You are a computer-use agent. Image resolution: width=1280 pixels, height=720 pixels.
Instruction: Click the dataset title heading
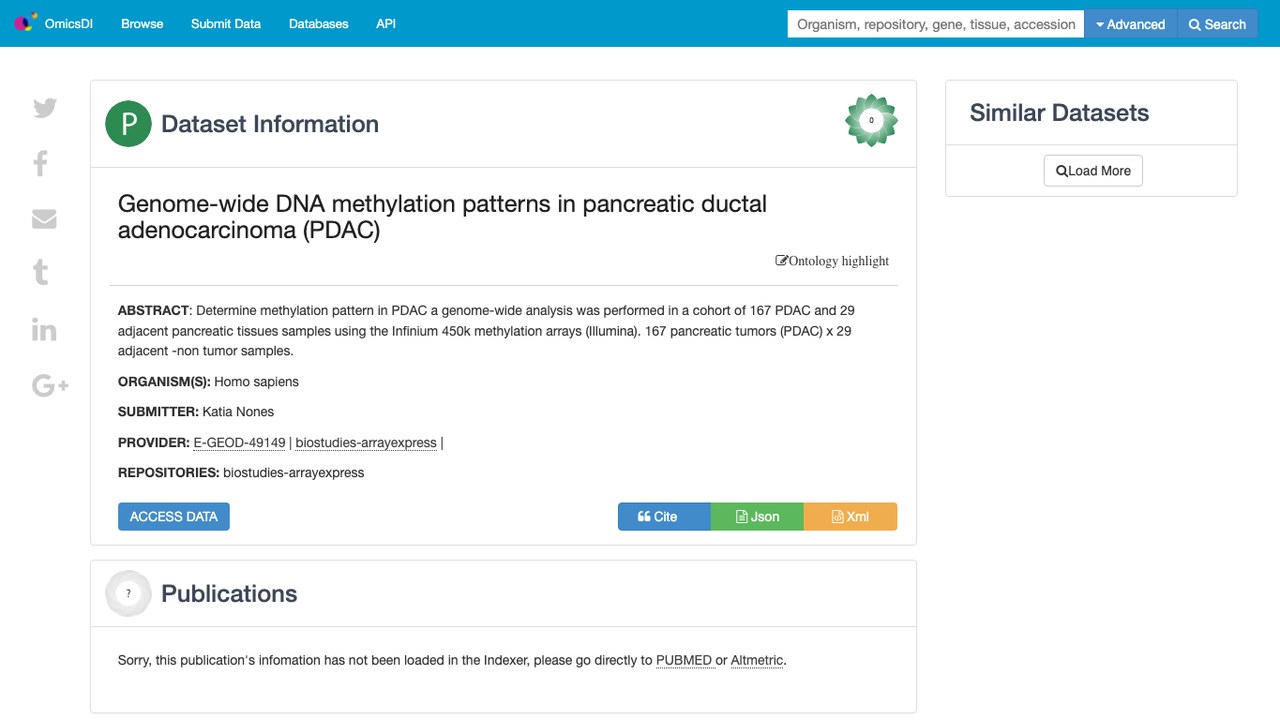443,217
